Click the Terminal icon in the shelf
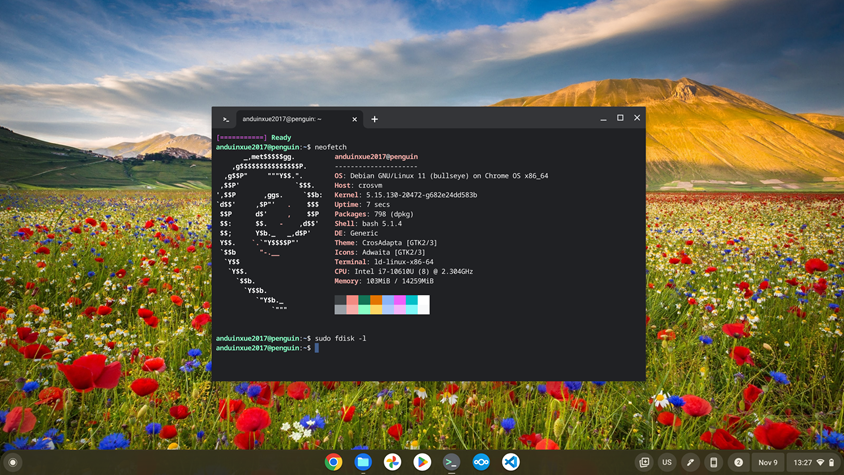The image size is (844, 475). click(x=452, y=462)
